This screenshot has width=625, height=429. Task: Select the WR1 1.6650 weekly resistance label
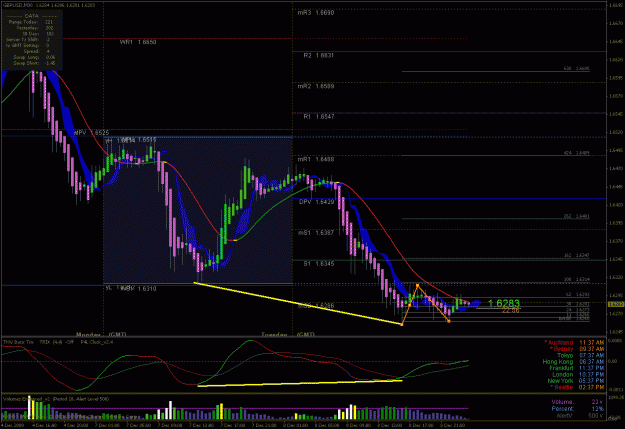138,42
